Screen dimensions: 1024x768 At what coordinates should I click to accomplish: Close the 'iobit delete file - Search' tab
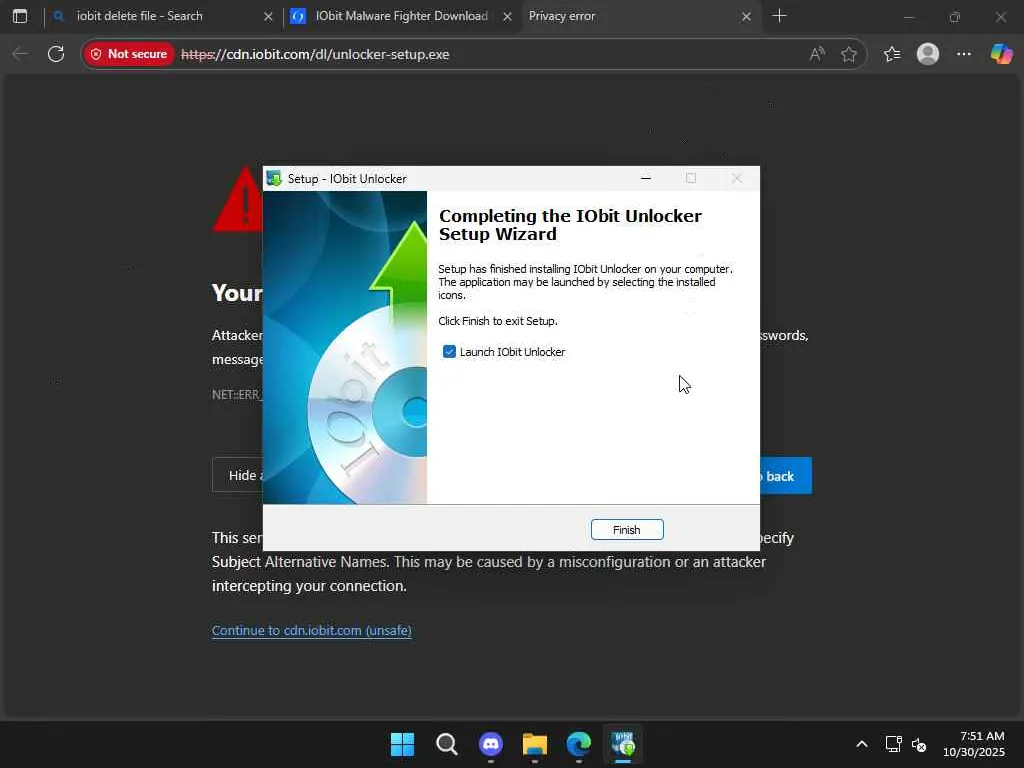(268, 16)
